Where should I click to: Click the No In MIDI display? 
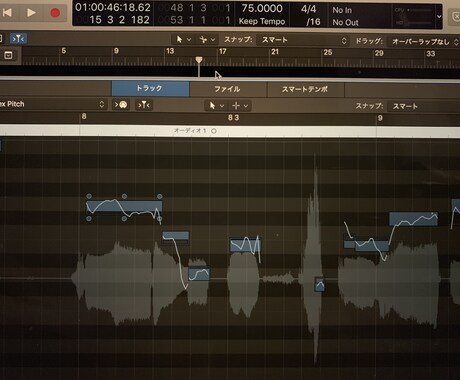pyautogui.click(x=342, y=10)
